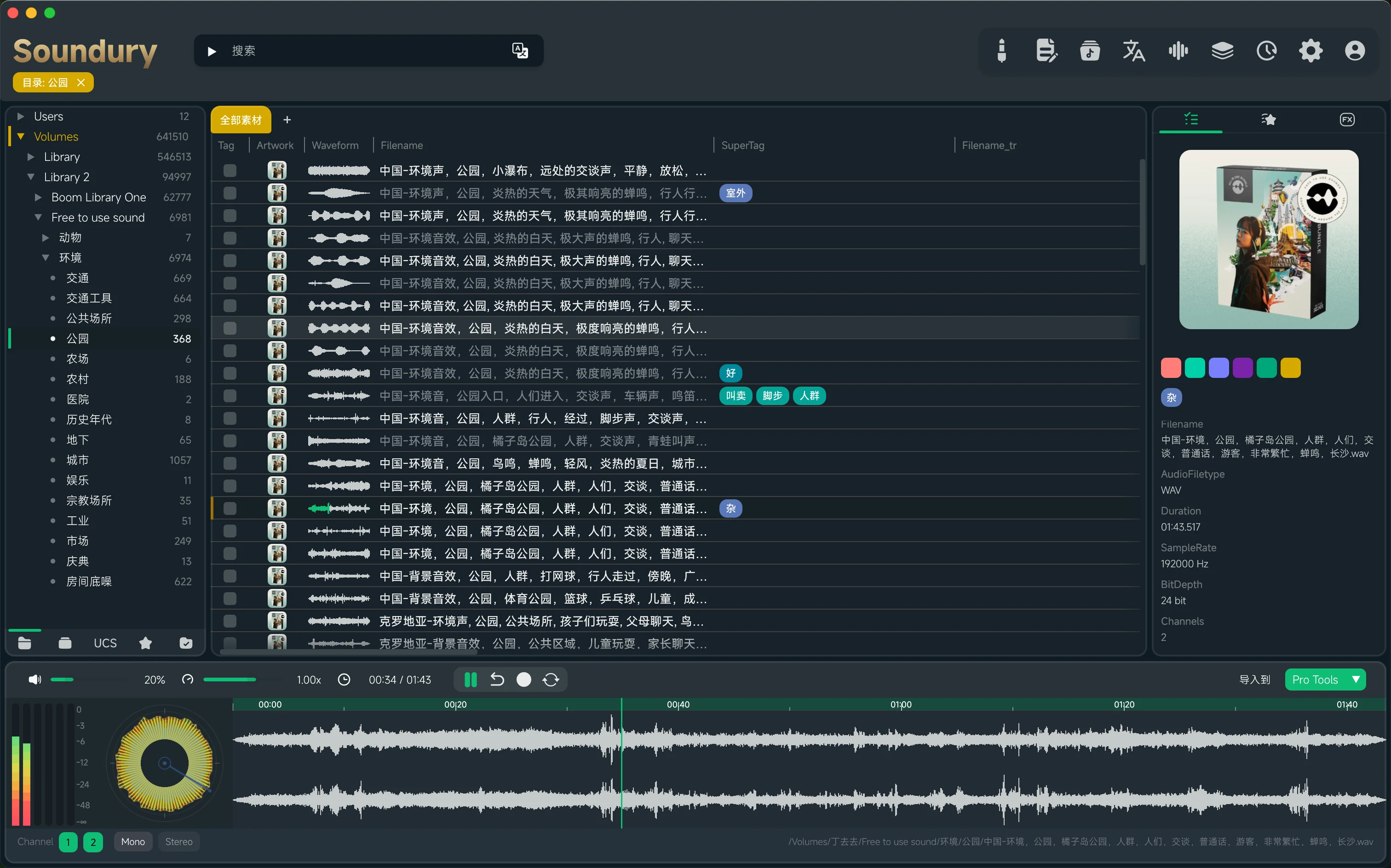Click the play triangle in search bar
This screenshot has height=868, width=1391.
point(212,51)
